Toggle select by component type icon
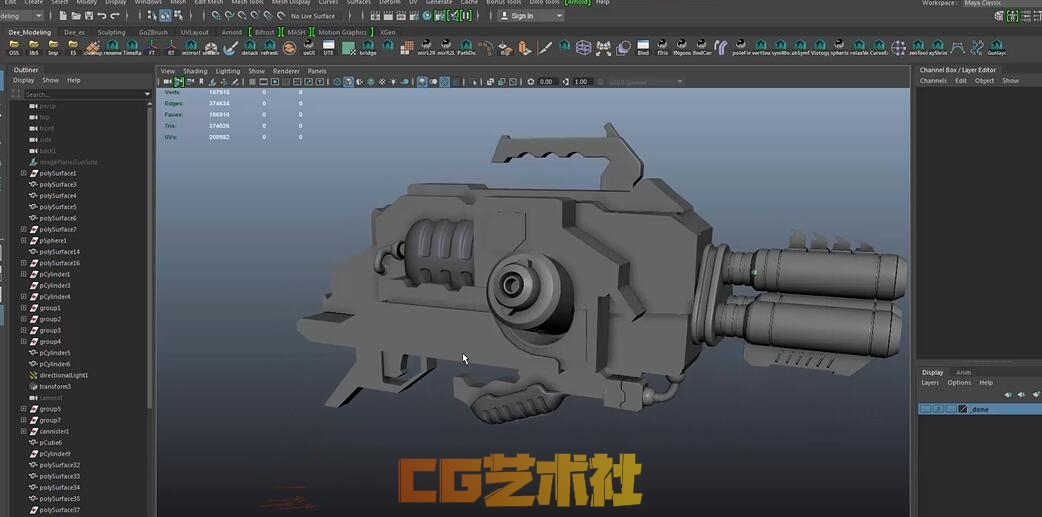The width and height of the screenshot is (1042, 517). coord(178,15)
